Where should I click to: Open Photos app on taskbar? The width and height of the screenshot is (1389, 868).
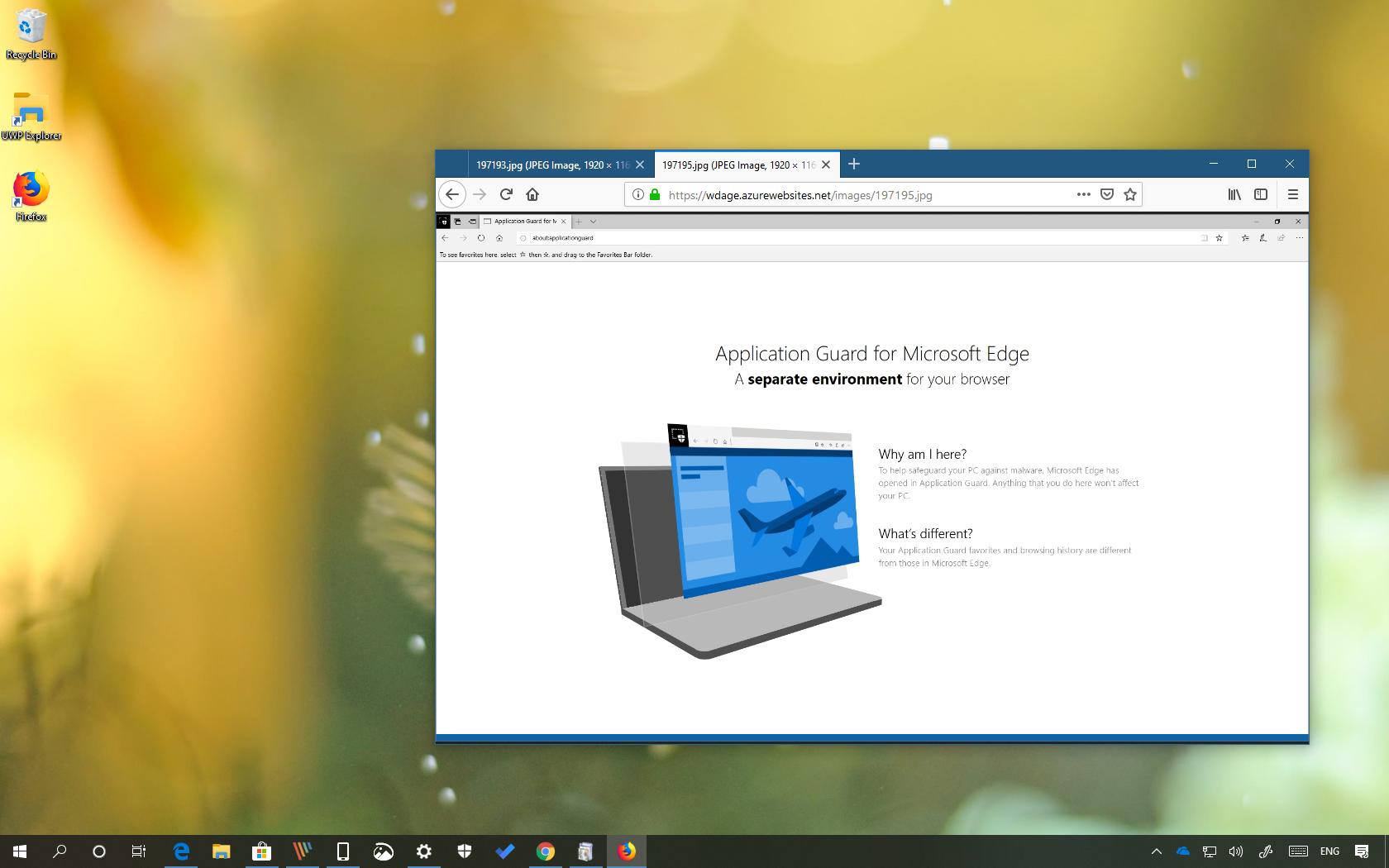click(383, 851)
